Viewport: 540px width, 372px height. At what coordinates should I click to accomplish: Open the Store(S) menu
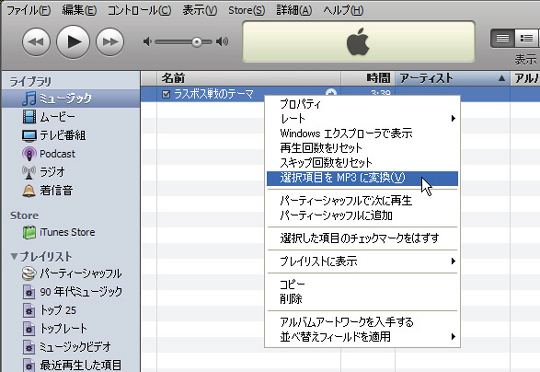[x=247, y=10]
